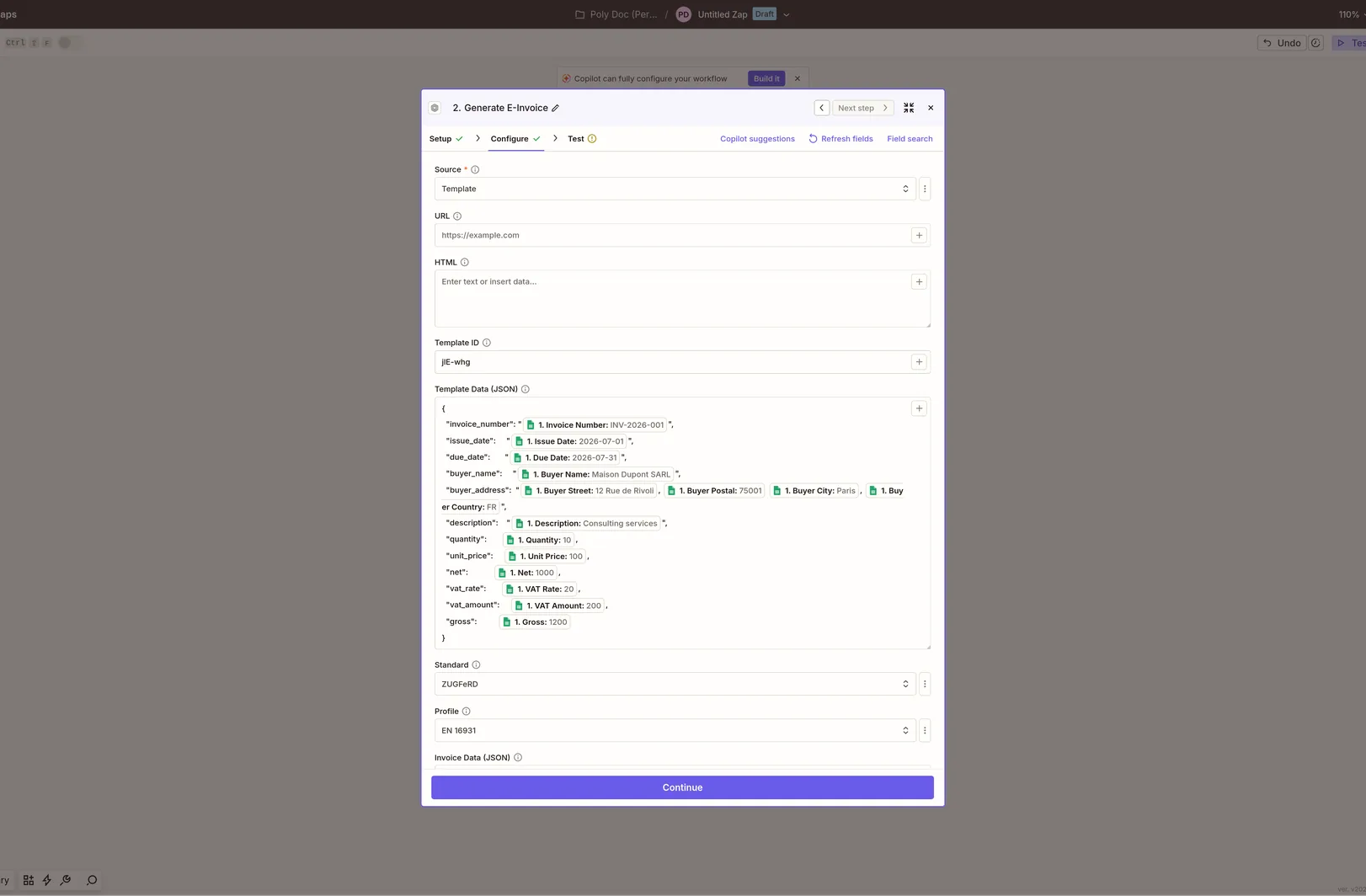
Task: Click the Source field info icon
Action: click(475, 169)
